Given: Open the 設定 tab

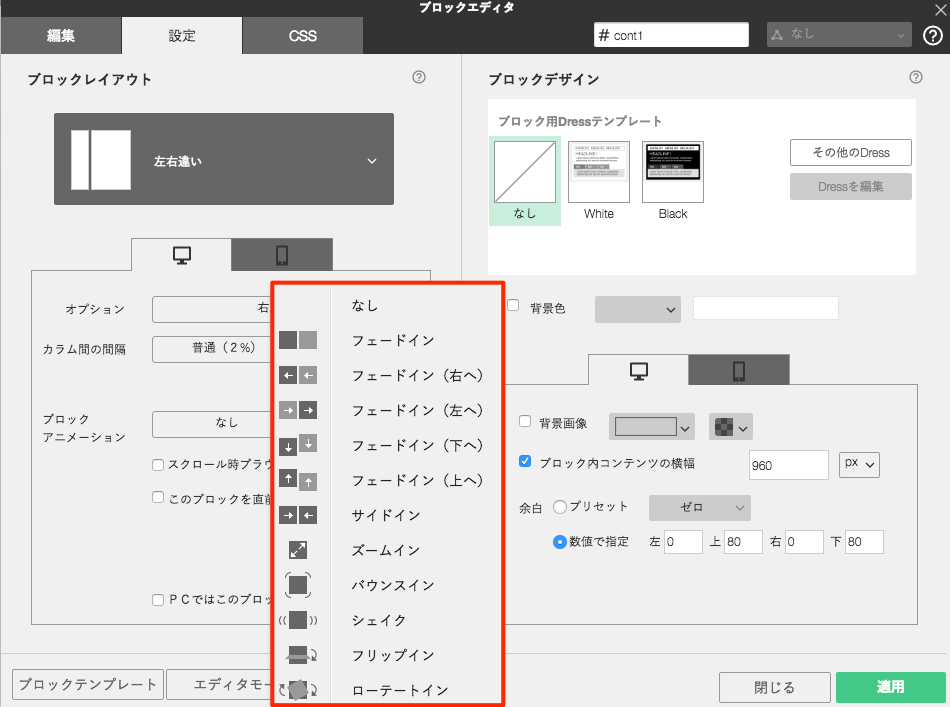Looking at the screenshot, I should [x=182, y=36].
